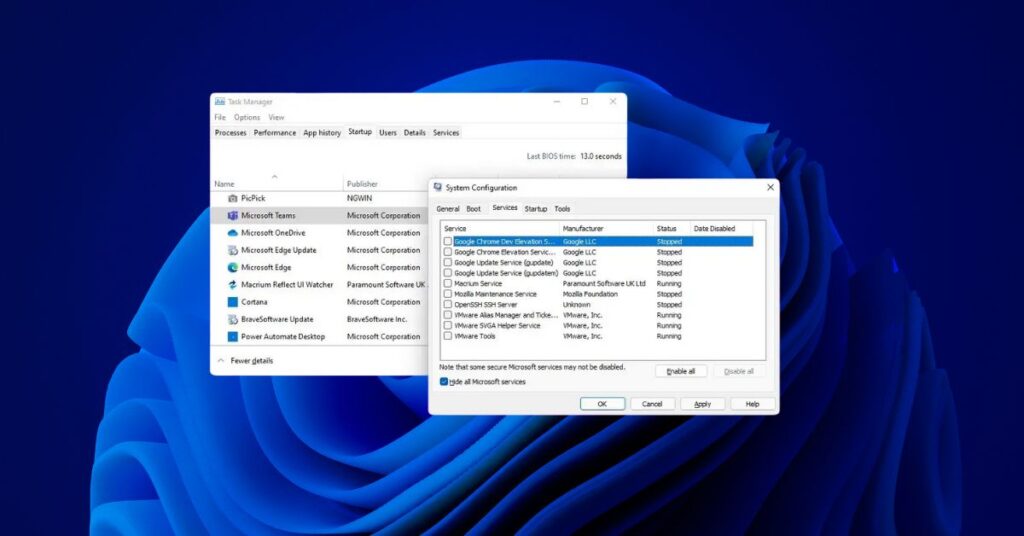Image resolution: width=1024 pixels, height=536 pixels.
Task: Check the OpenSSH SSH Server checkbox
Action: 447,304
